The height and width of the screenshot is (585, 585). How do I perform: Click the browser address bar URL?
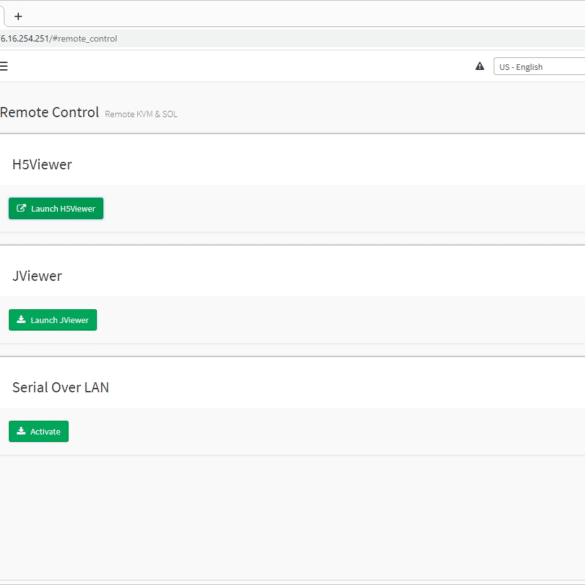pyautogui.click(x=59, y=39)
